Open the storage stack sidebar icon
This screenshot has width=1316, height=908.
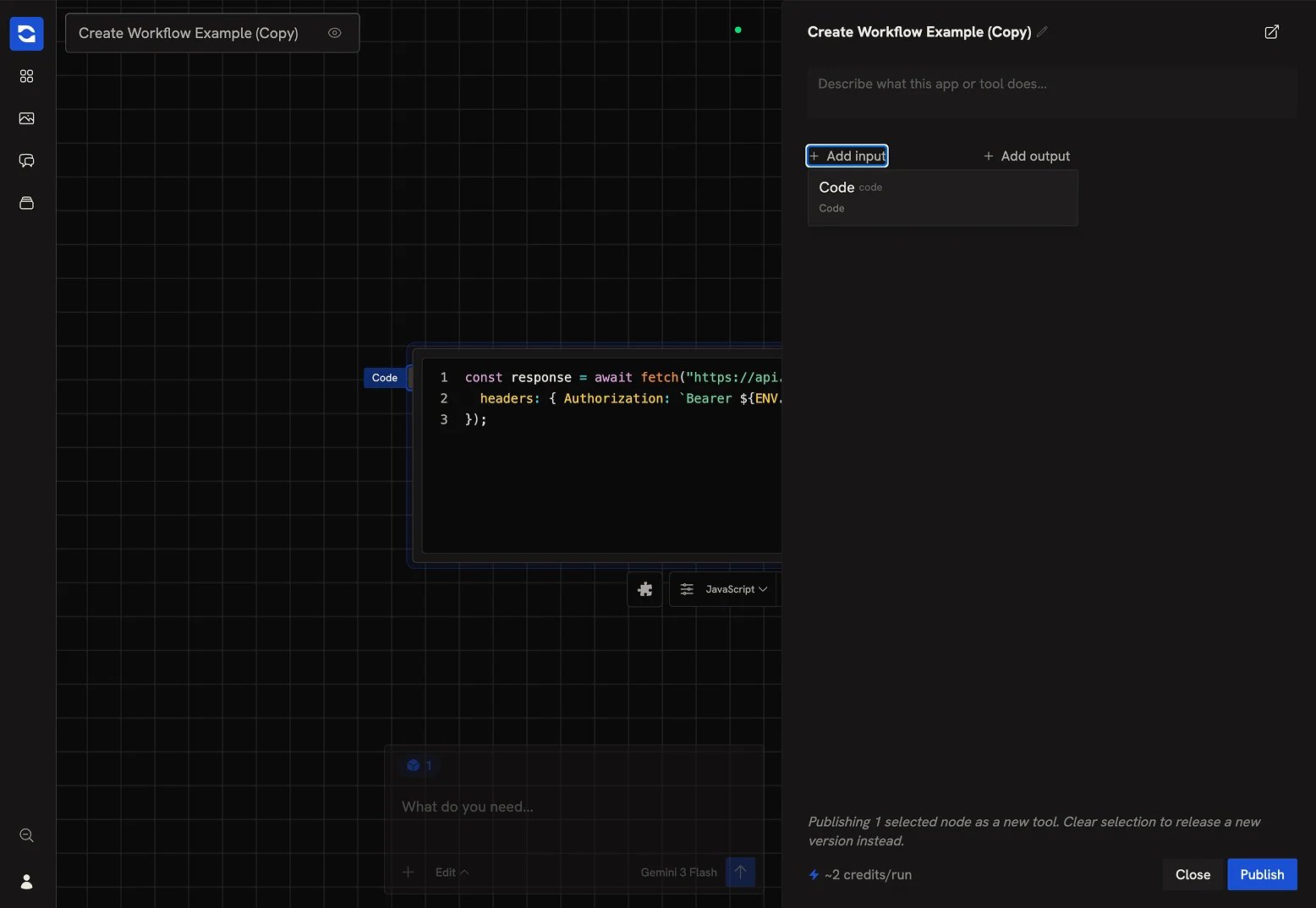click(x=26, y=203)
